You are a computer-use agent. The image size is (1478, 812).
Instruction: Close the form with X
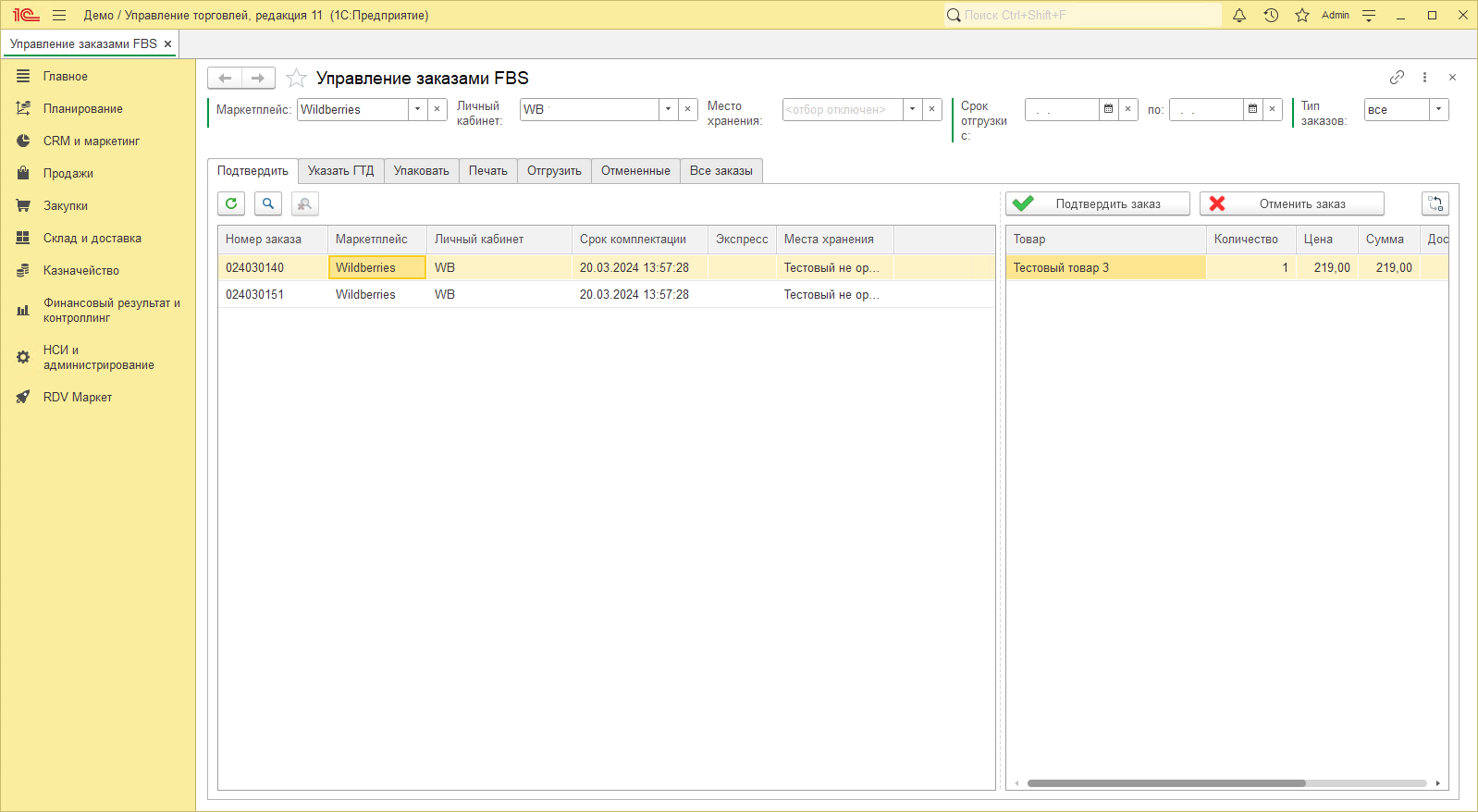click(x=1452, y=78)
